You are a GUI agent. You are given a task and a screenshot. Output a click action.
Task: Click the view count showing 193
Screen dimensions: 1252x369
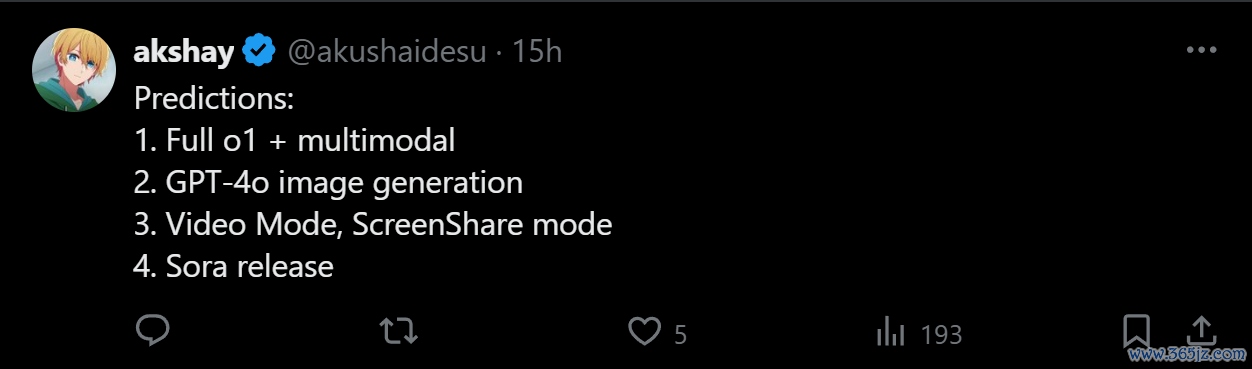[x=941, y=334]
